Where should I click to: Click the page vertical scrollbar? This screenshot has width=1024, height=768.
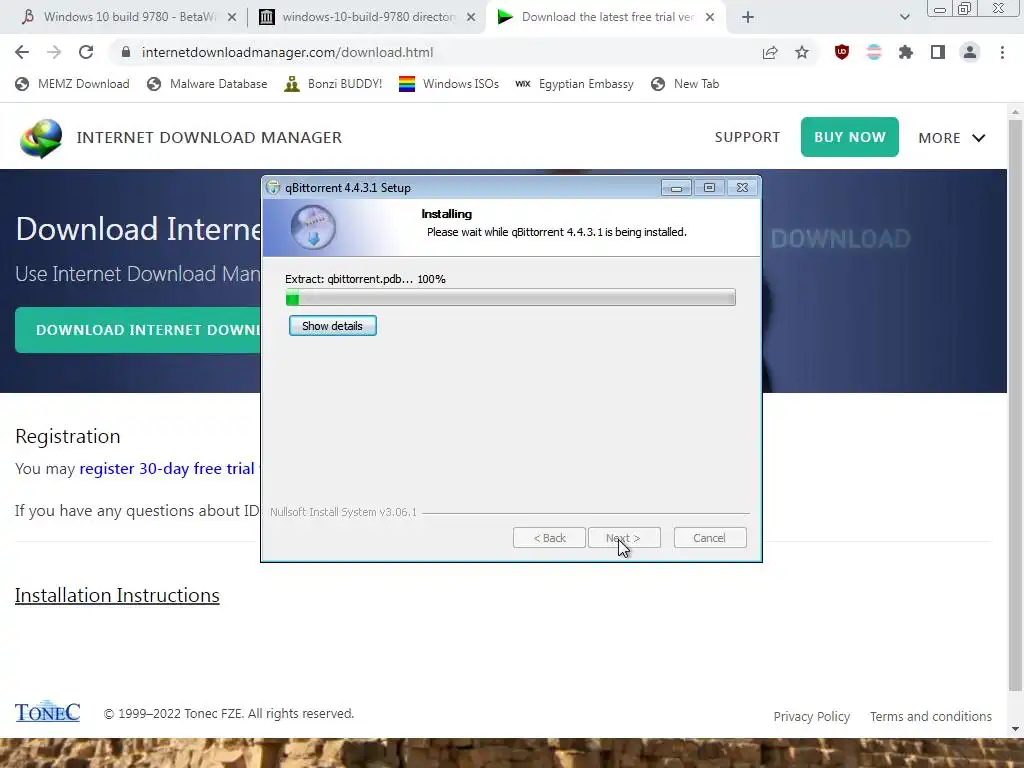coord(1016,405)
